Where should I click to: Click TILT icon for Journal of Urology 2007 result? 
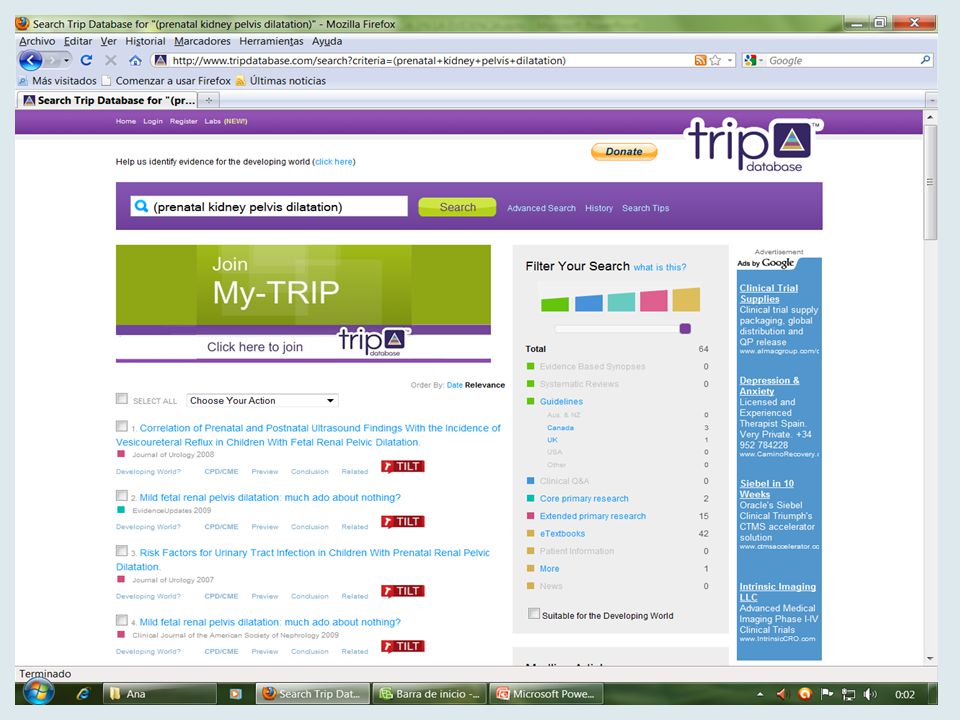pyautogui.click(x=403, y=591)
